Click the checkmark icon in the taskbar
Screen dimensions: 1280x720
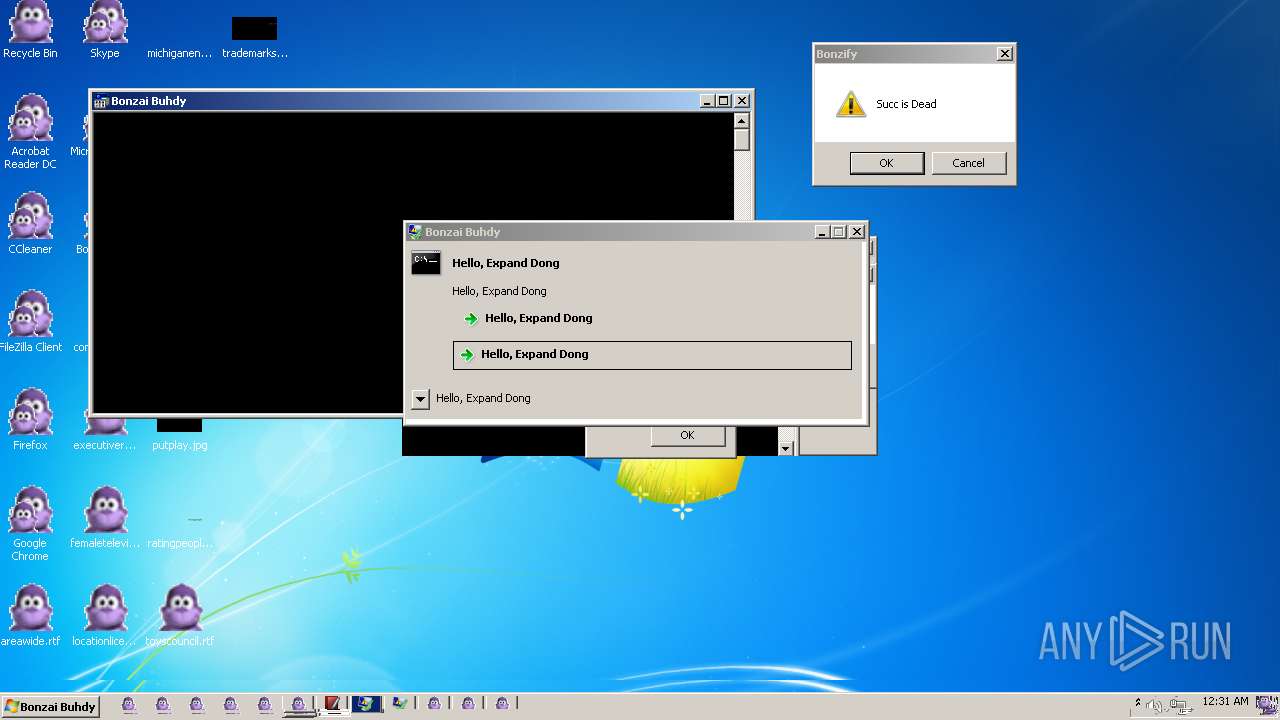[x=400, y=704]
